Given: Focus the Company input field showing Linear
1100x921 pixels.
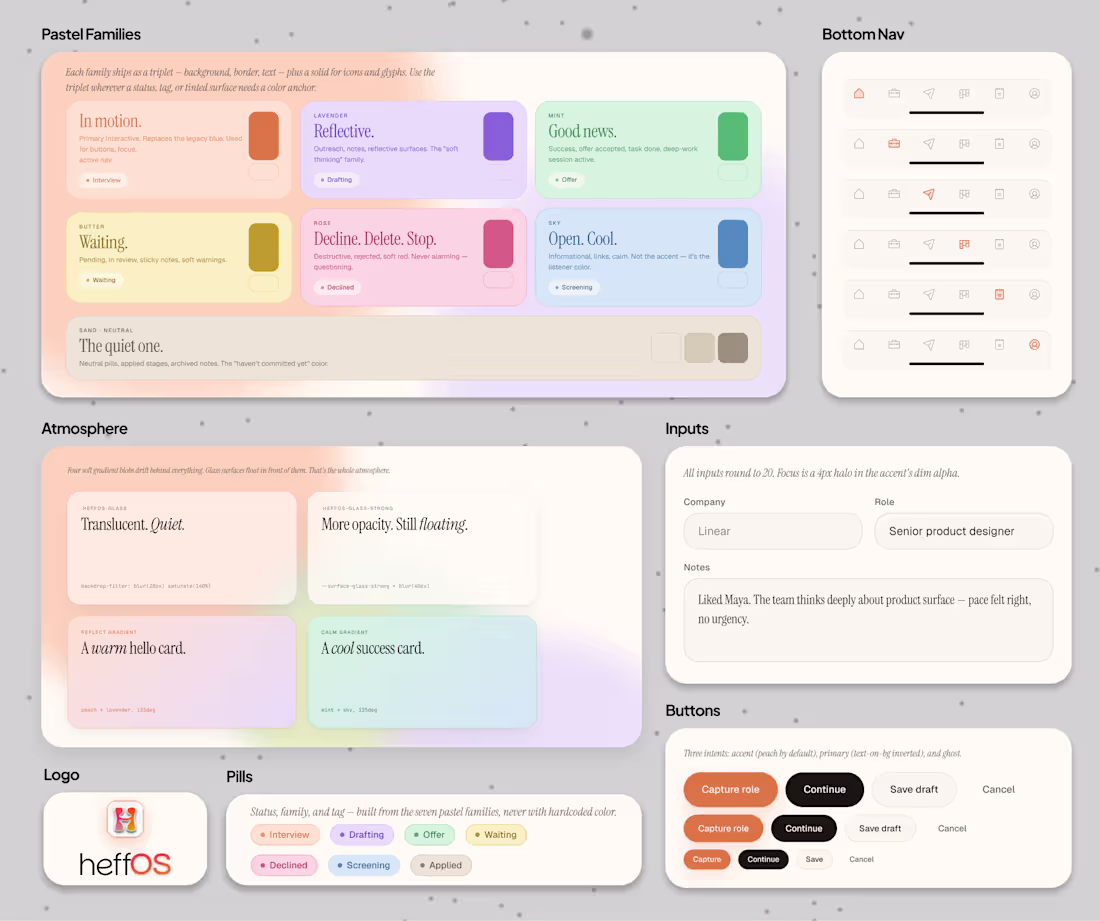Looking at the screenshot, I should 772,531.
